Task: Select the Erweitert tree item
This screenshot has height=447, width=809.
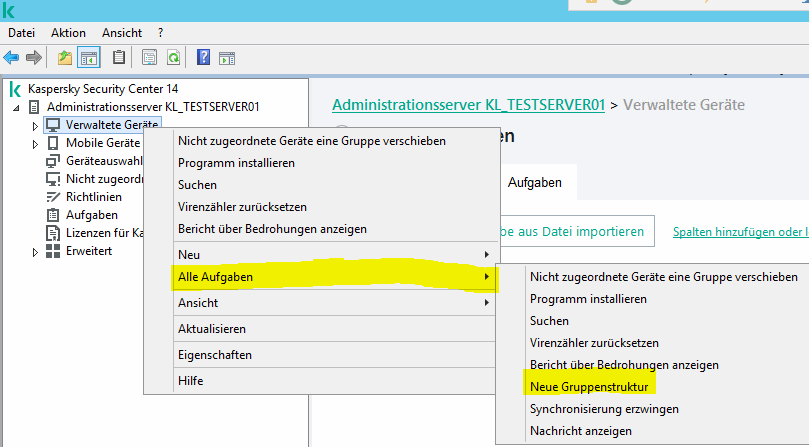Action: pos(89,251)
